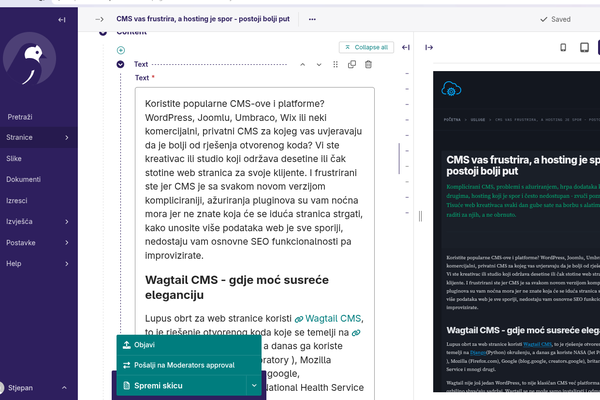Collapse the editor minimap side panel arrow
The image size is (600, 400).
406,47
